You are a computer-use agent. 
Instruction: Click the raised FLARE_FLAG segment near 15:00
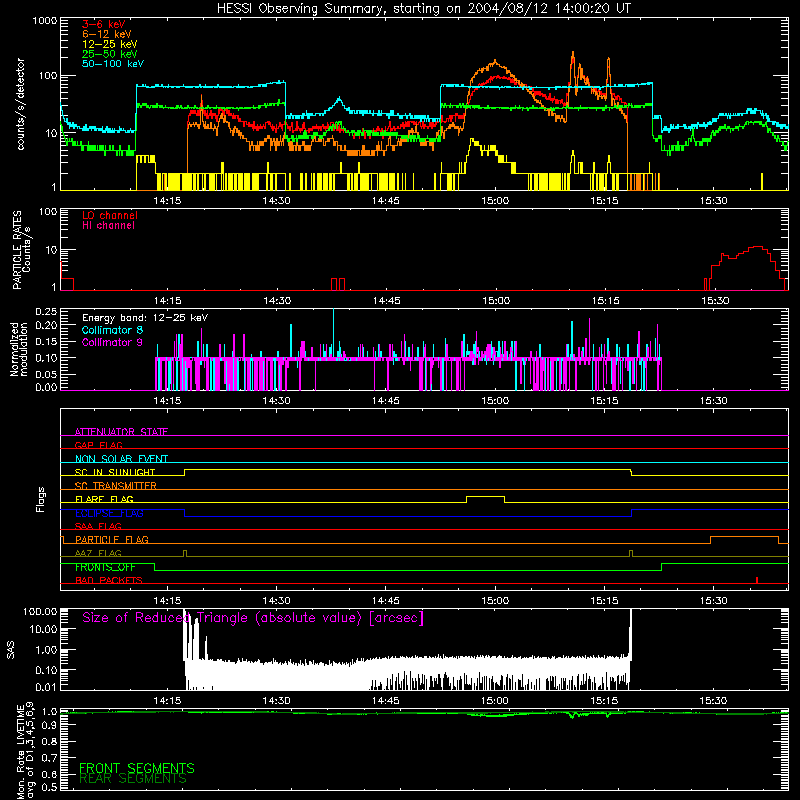tap(485, 496)
